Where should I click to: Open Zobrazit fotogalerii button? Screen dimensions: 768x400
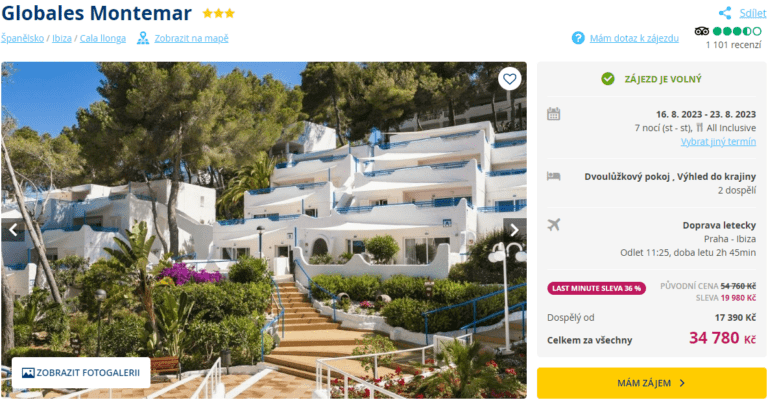click(81, 373)
